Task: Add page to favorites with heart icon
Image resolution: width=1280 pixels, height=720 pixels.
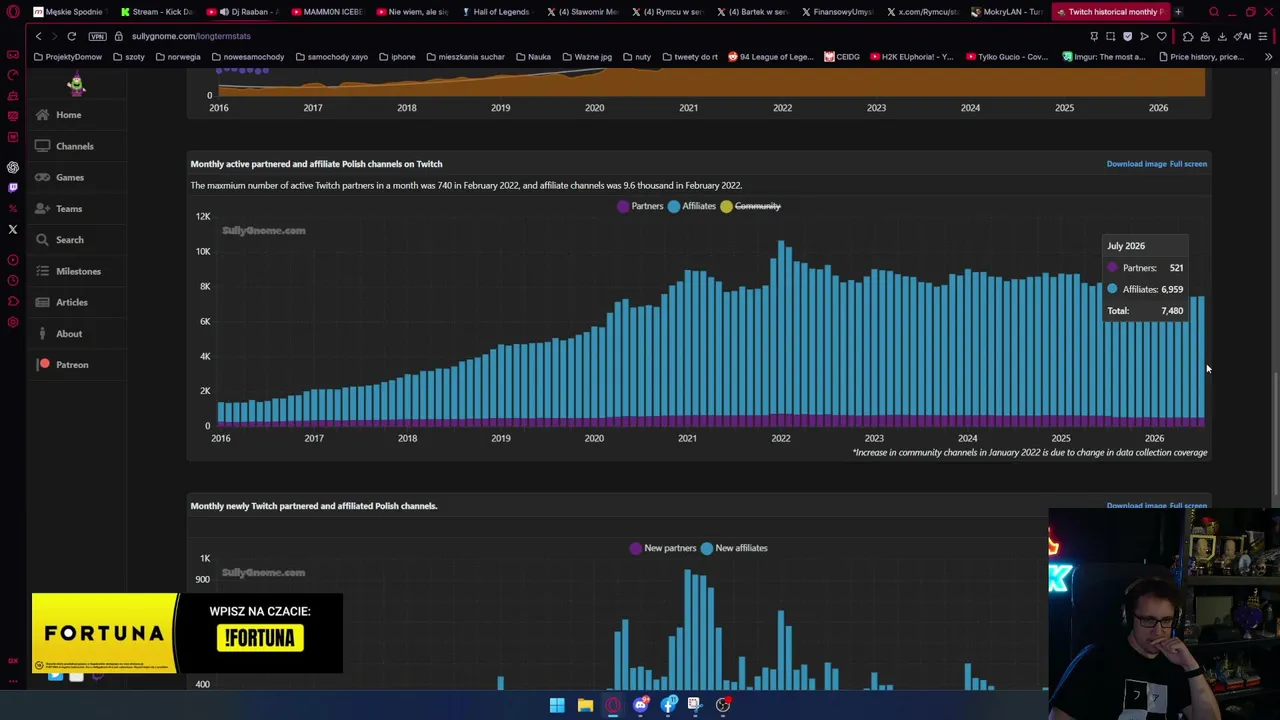Action: point(1161,36)
